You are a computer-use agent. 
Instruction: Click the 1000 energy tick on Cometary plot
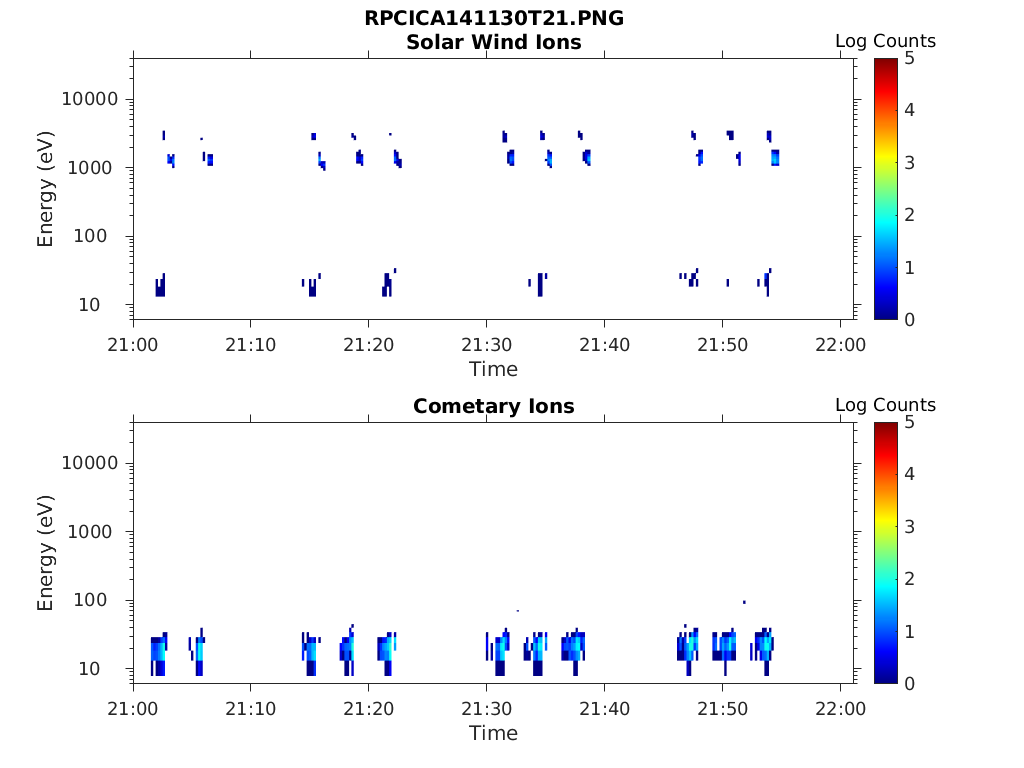pos(90,532)
